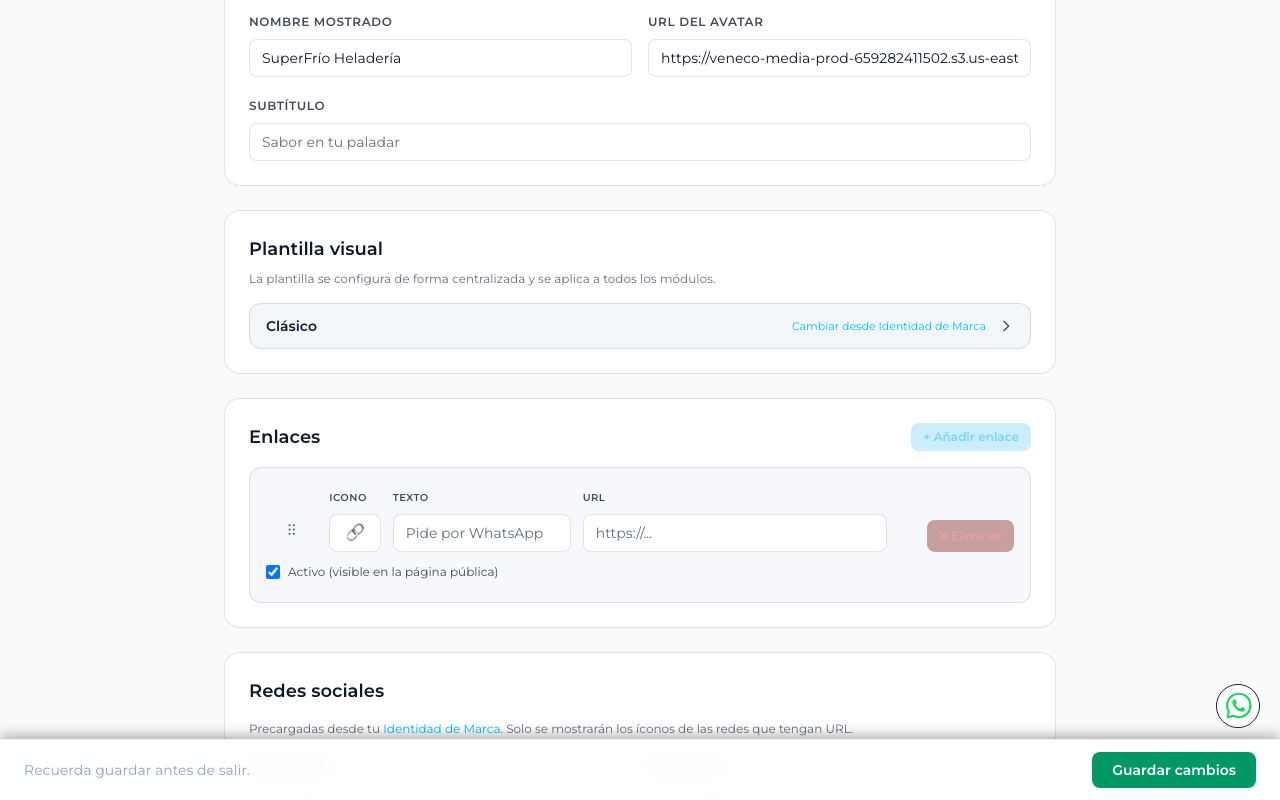
Task: Click the link URL field showing https://
Action: click(735, 533)
